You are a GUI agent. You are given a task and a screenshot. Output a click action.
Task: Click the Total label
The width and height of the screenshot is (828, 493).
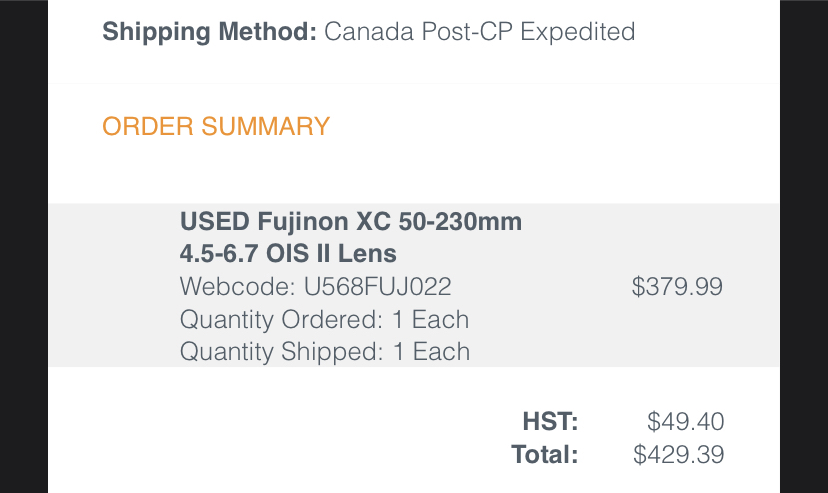pos(545,455)
